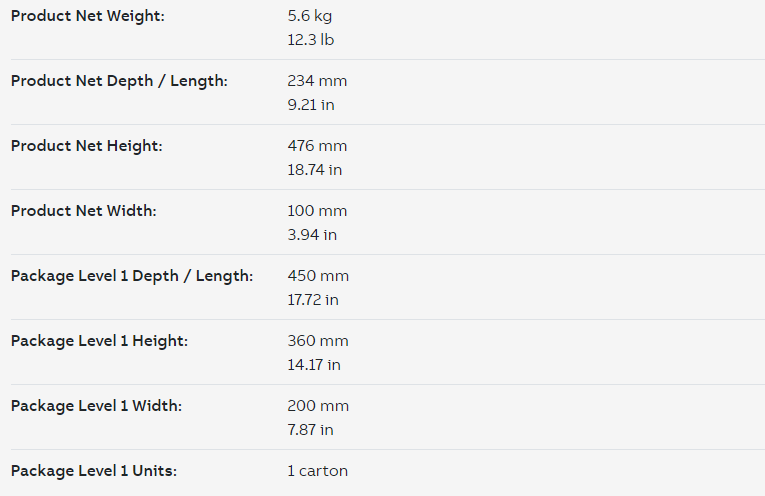The width and height of the screenshot is (765, 496).
Task: Click the Product Net Width label
Action: [x=83, y=211]
